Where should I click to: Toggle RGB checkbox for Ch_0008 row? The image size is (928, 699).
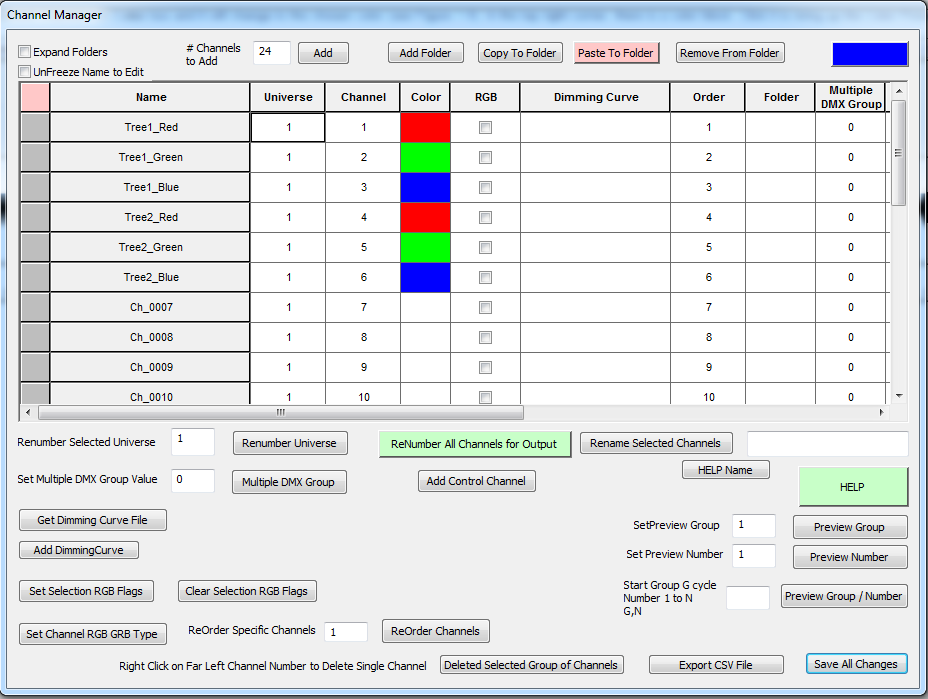point(485,337)
